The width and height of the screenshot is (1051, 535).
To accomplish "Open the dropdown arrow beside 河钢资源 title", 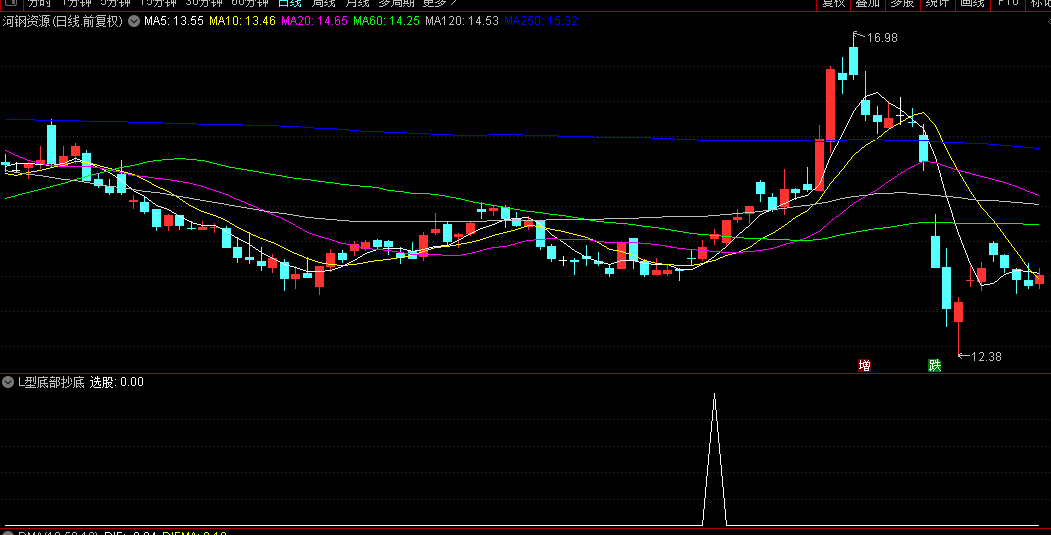I will tap(134, 21).
